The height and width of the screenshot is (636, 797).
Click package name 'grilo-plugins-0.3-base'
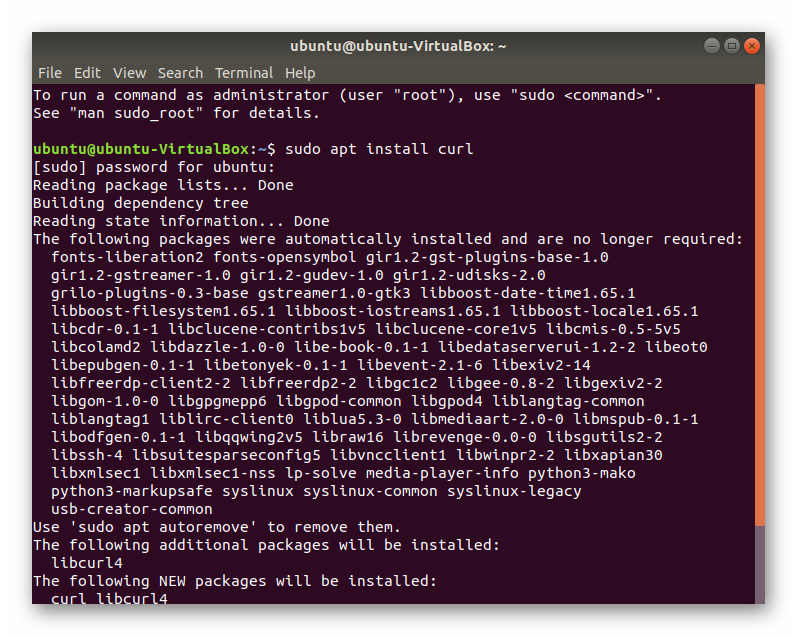click(149, 293)
